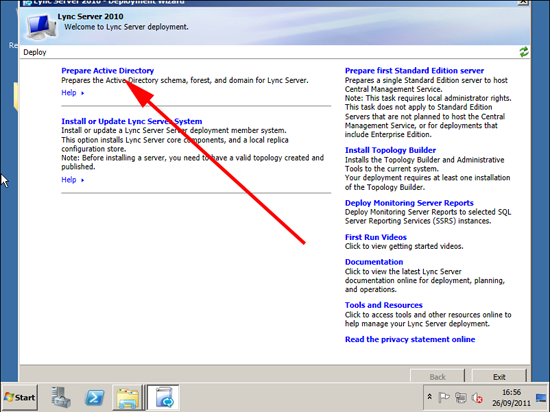Click the Deploy breadcrumb label

coord(35,52)
